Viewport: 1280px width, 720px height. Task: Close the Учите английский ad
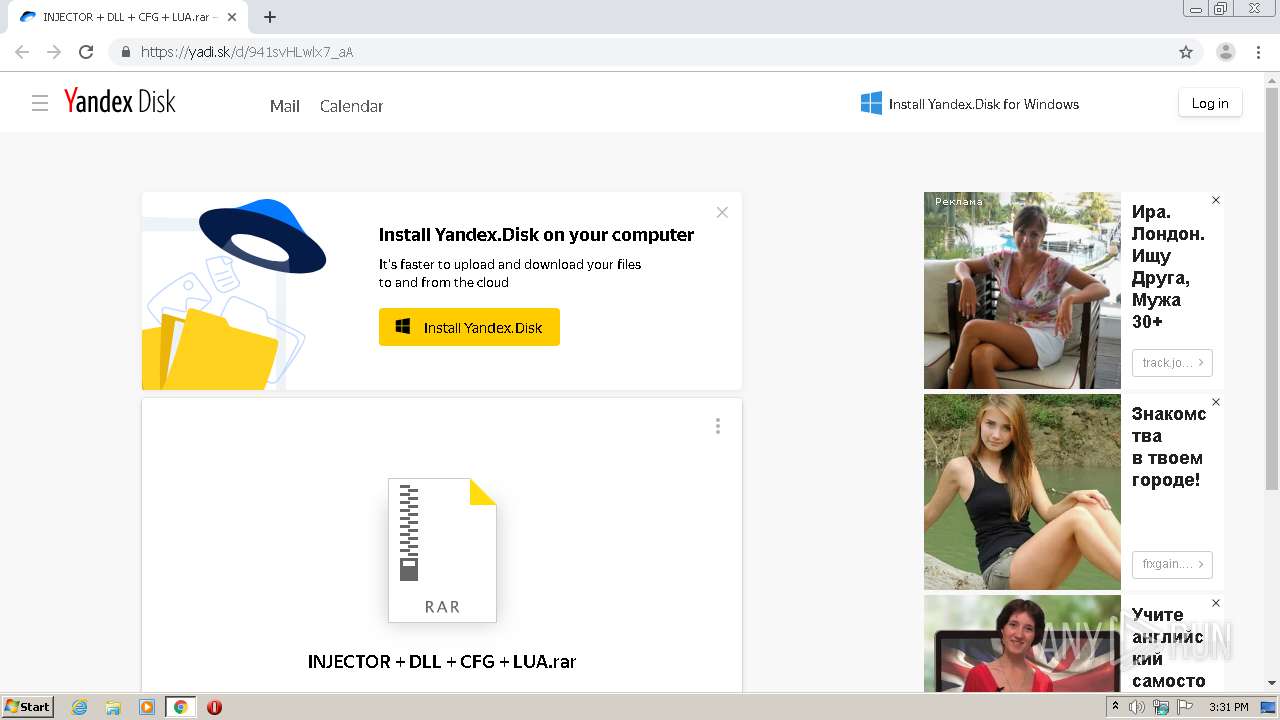(x=1216, y=603)
